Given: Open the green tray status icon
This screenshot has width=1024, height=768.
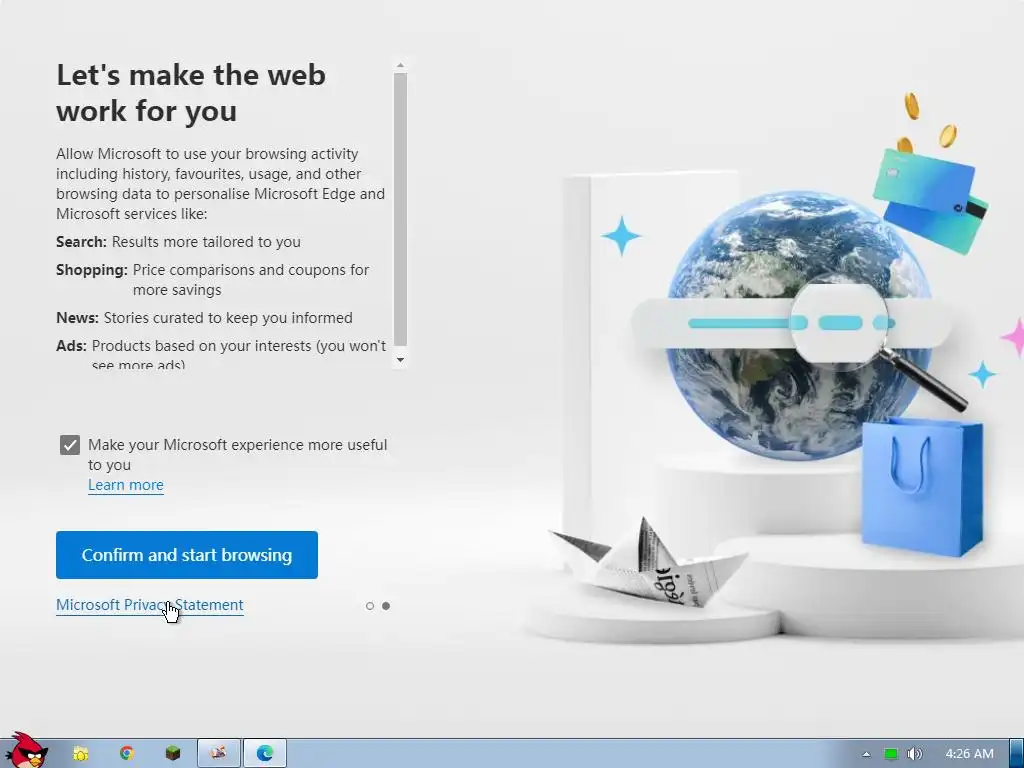Looking at the screenshot, I should [891, 754].
